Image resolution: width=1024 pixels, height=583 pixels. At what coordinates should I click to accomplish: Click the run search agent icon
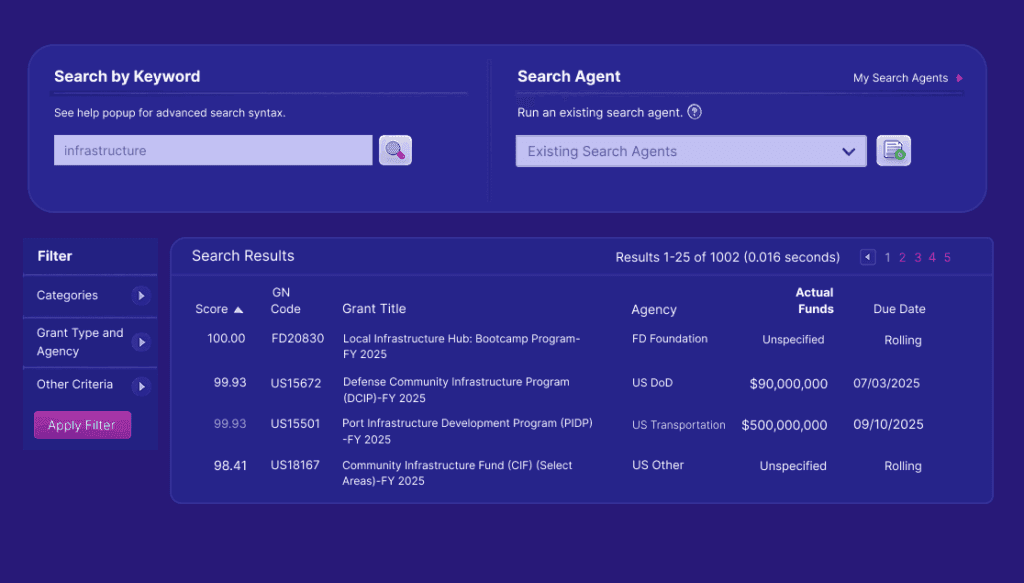tap(893, 151)
